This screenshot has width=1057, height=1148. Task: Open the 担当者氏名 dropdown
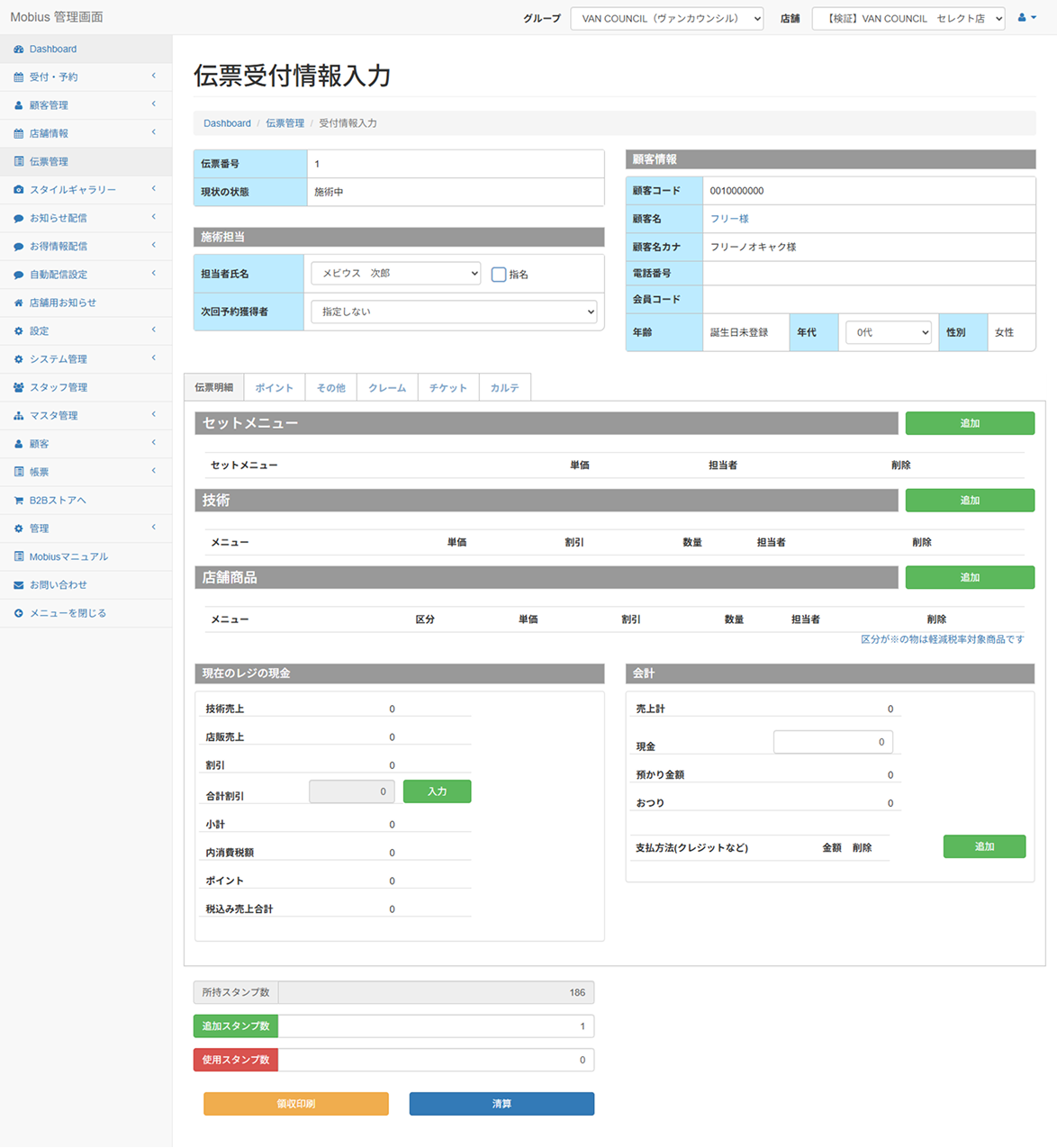pyautogui.click(x=395, y=273)
